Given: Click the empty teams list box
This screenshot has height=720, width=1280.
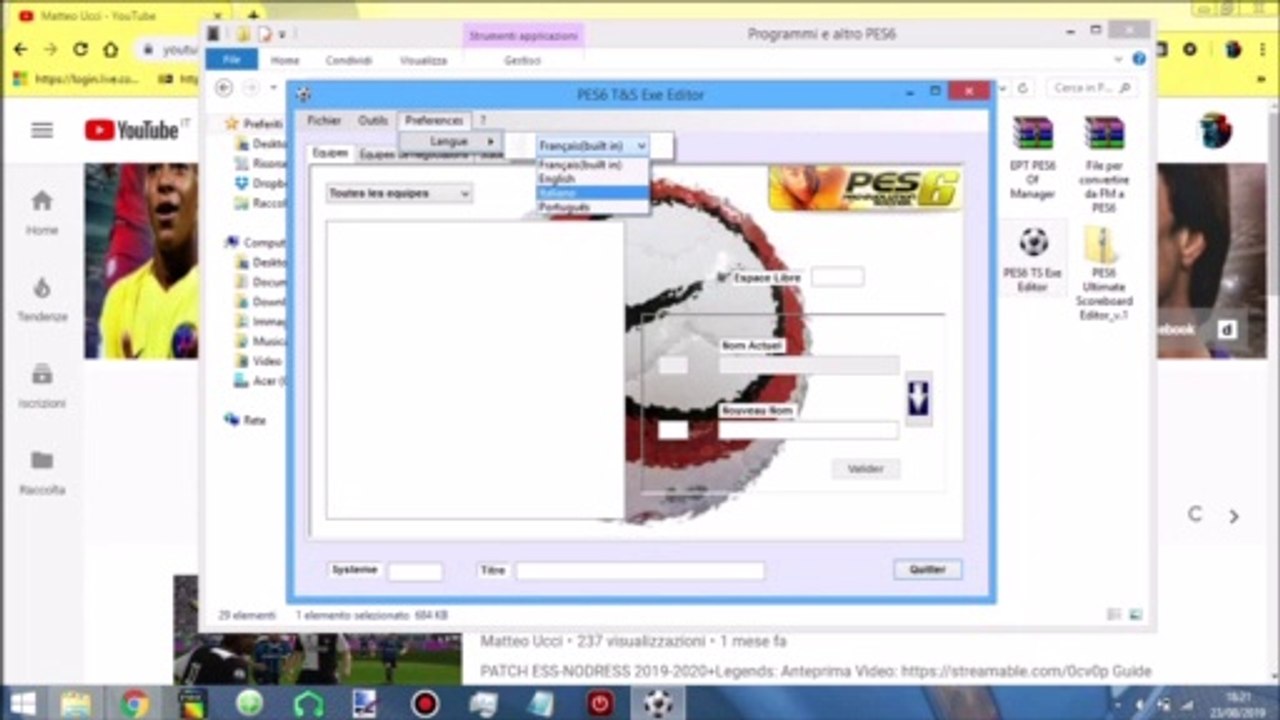Looking at the screenshot, I should (475, 370).
